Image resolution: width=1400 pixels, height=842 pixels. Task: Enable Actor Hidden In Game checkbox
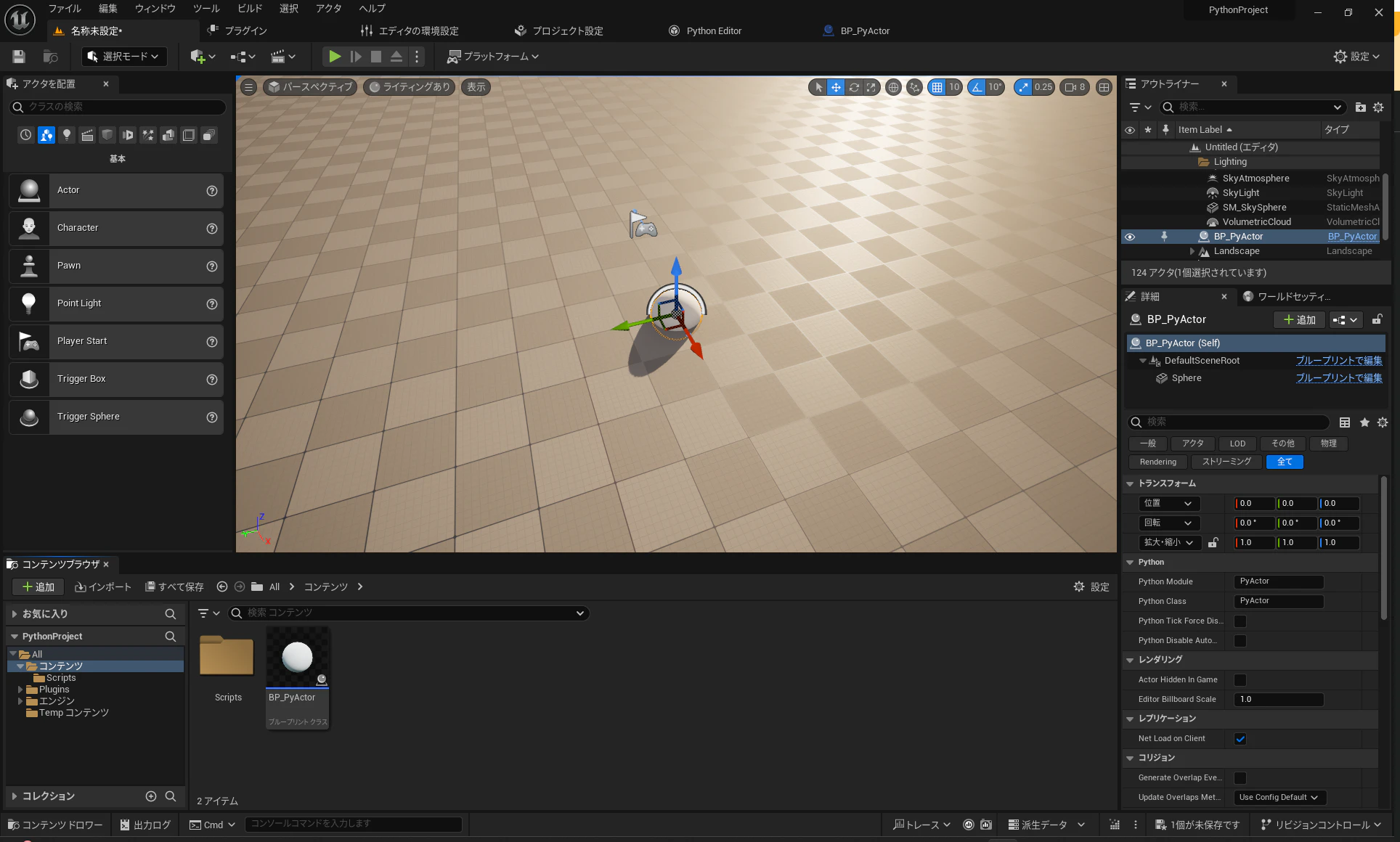point(1240,680)
